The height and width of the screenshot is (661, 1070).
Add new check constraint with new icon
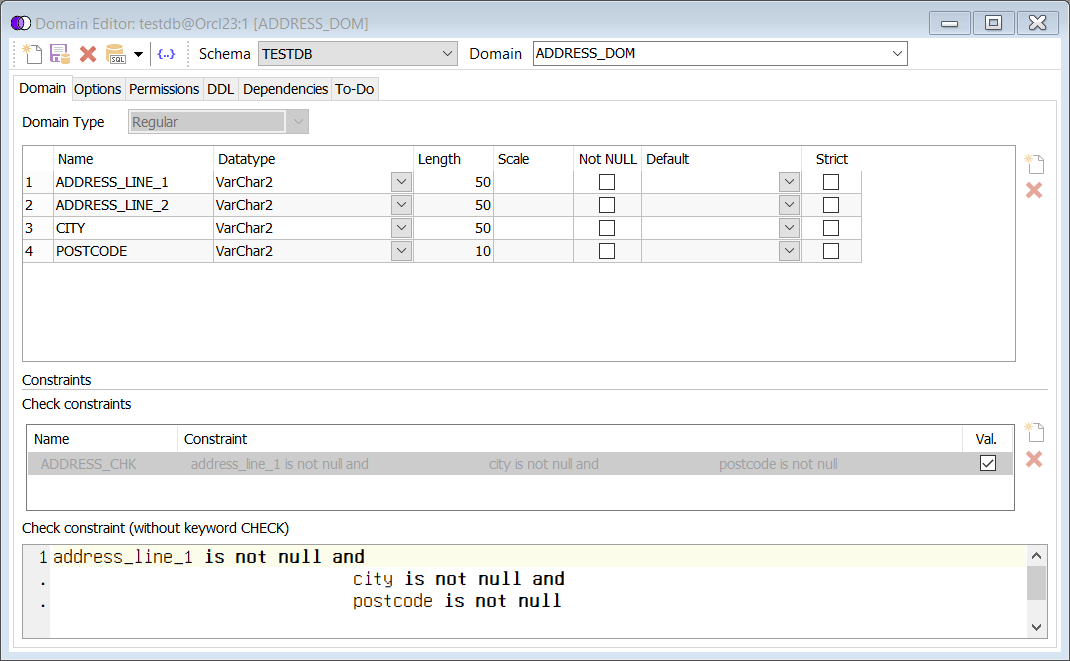(1034, 433)
